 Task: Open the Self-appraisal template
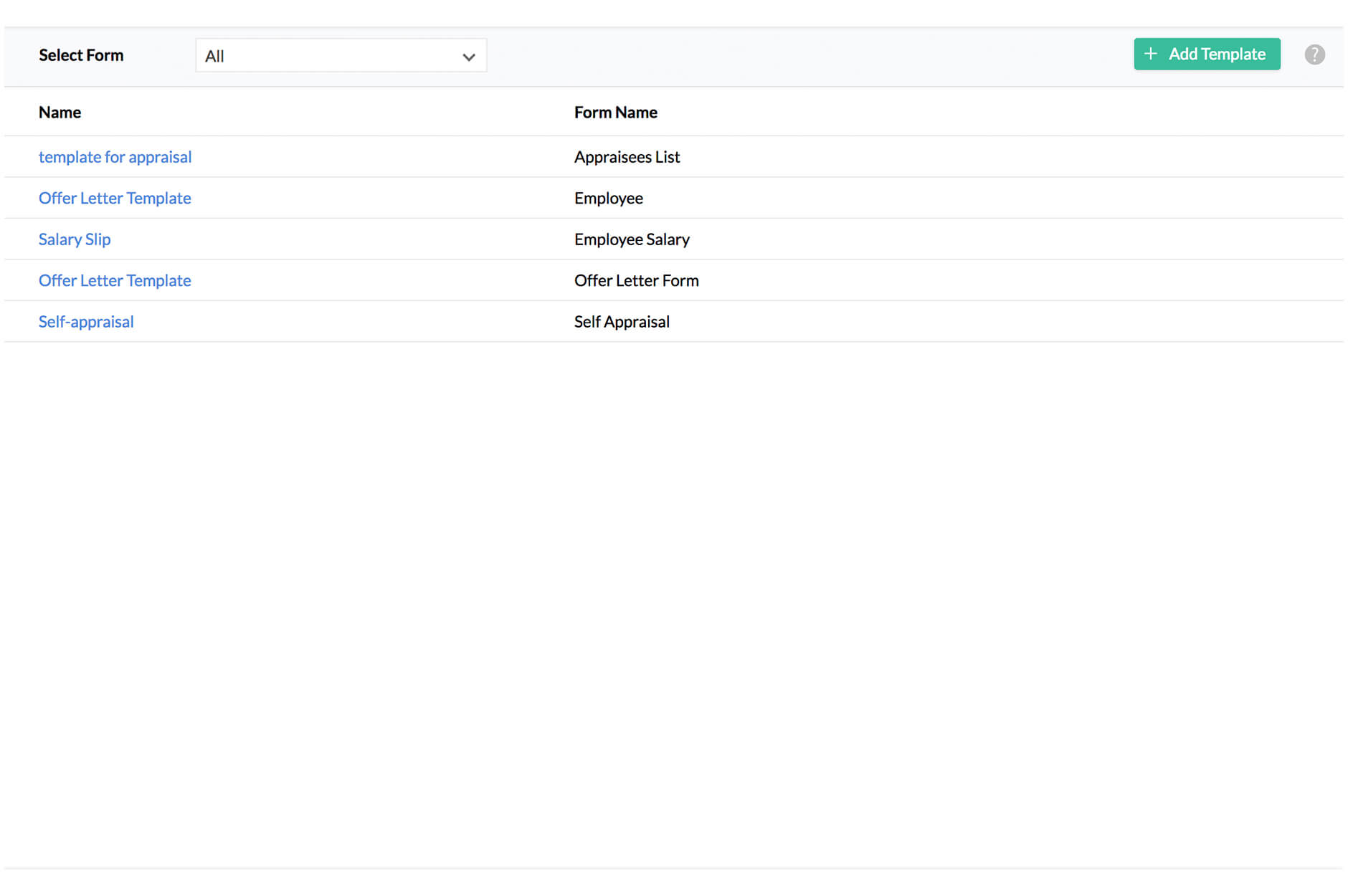click(86, 321)
